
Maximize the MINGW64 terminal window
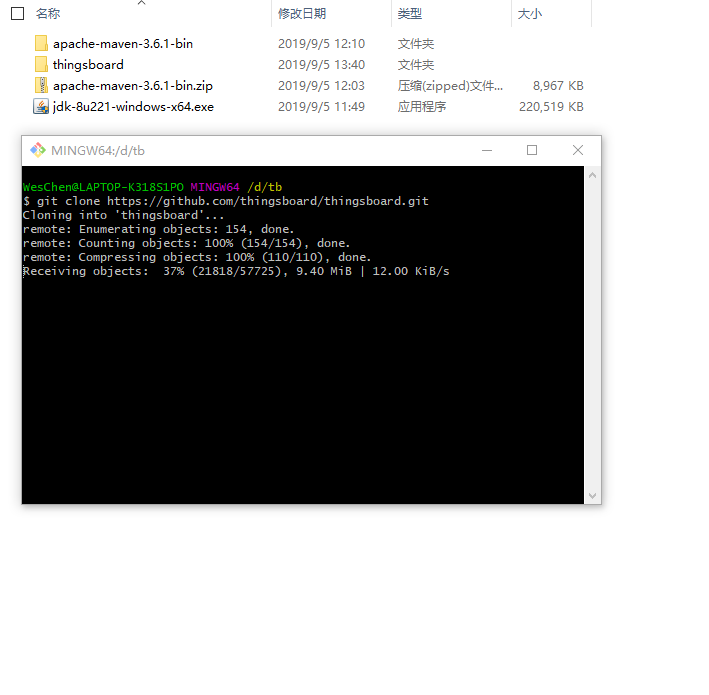(532, 150)
